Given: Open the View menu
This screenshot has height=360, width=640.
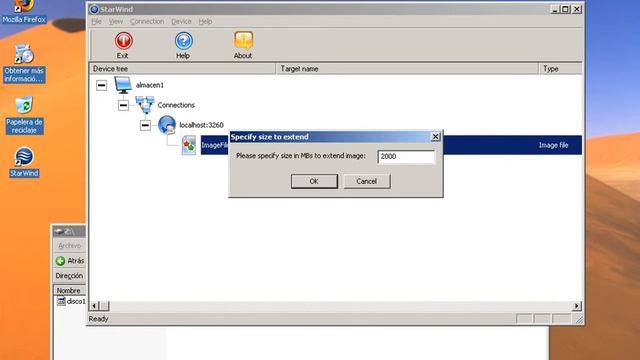Looking at the screenshot, I should 116,21.
